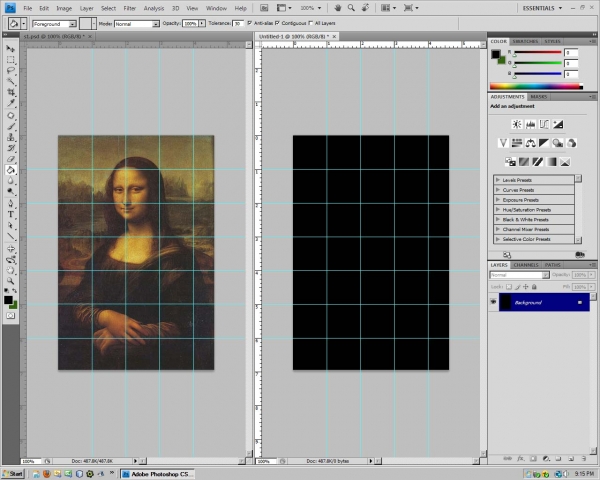Pick a color from the spectrum ramp
Viewport: 600px width, 480px height.
tap(536, 86)
